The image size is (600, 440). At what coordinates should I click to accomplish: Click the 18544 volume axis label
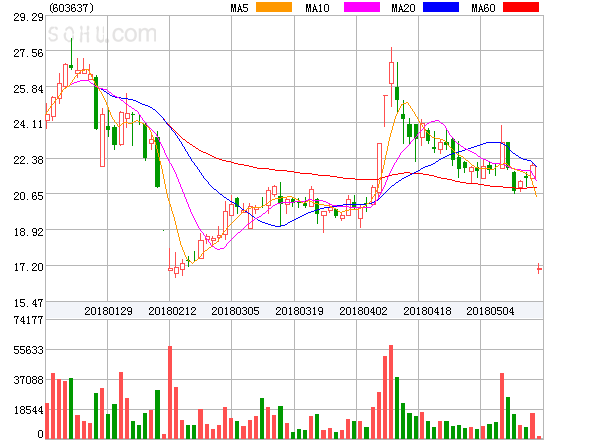[x=29, y=410]
